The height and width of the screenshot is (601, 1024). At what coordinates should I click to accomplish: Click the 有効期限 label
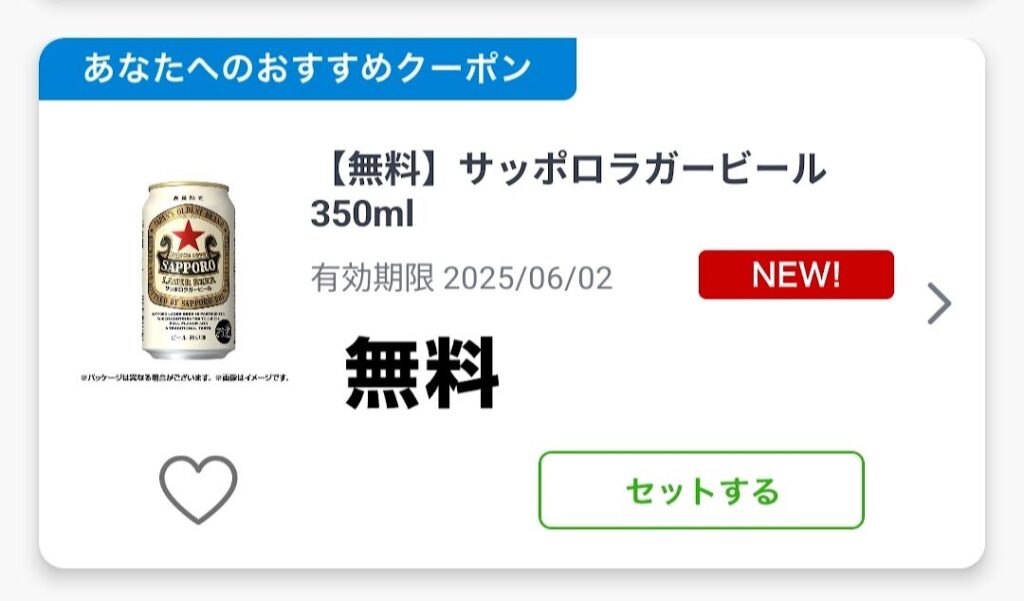coord(372,278)
